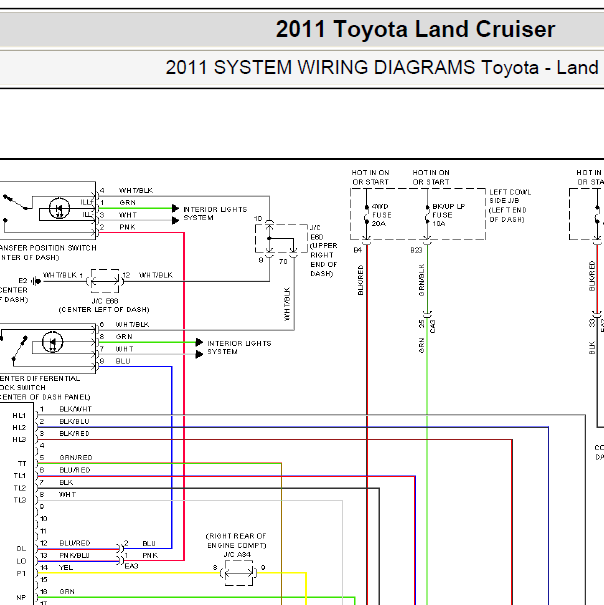
Task: Select the "BLU/RED" label at DL pin 12
Action: click(x=74, y=543)
